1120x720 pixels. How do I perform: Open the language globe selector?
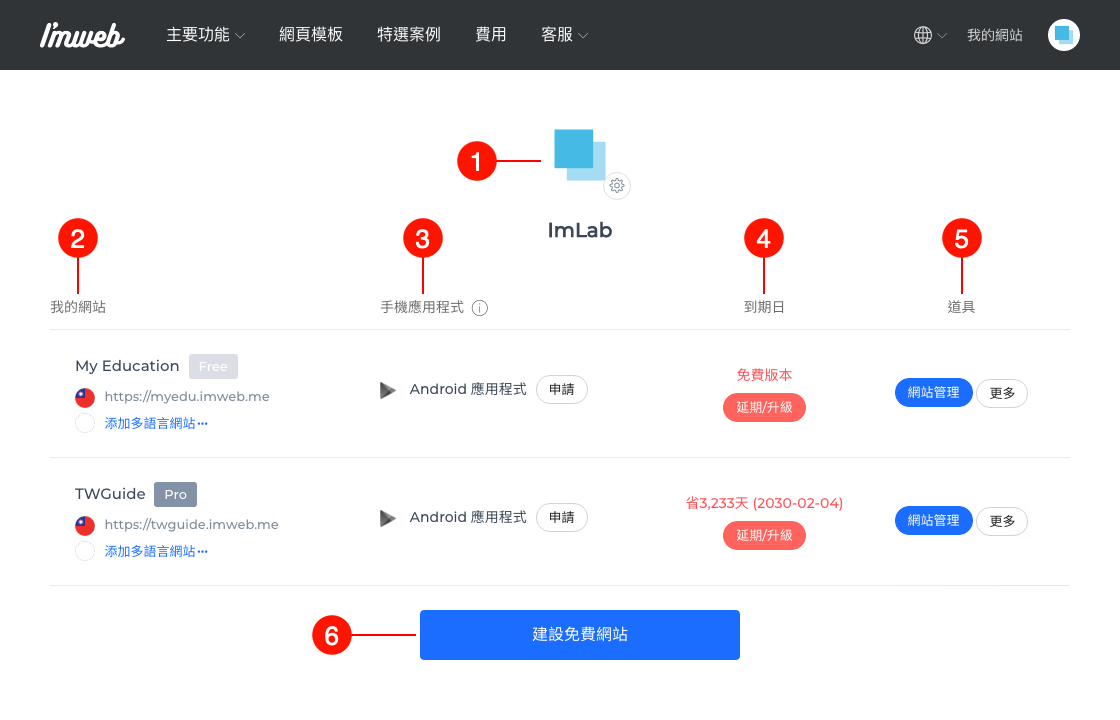click(930, 35)
